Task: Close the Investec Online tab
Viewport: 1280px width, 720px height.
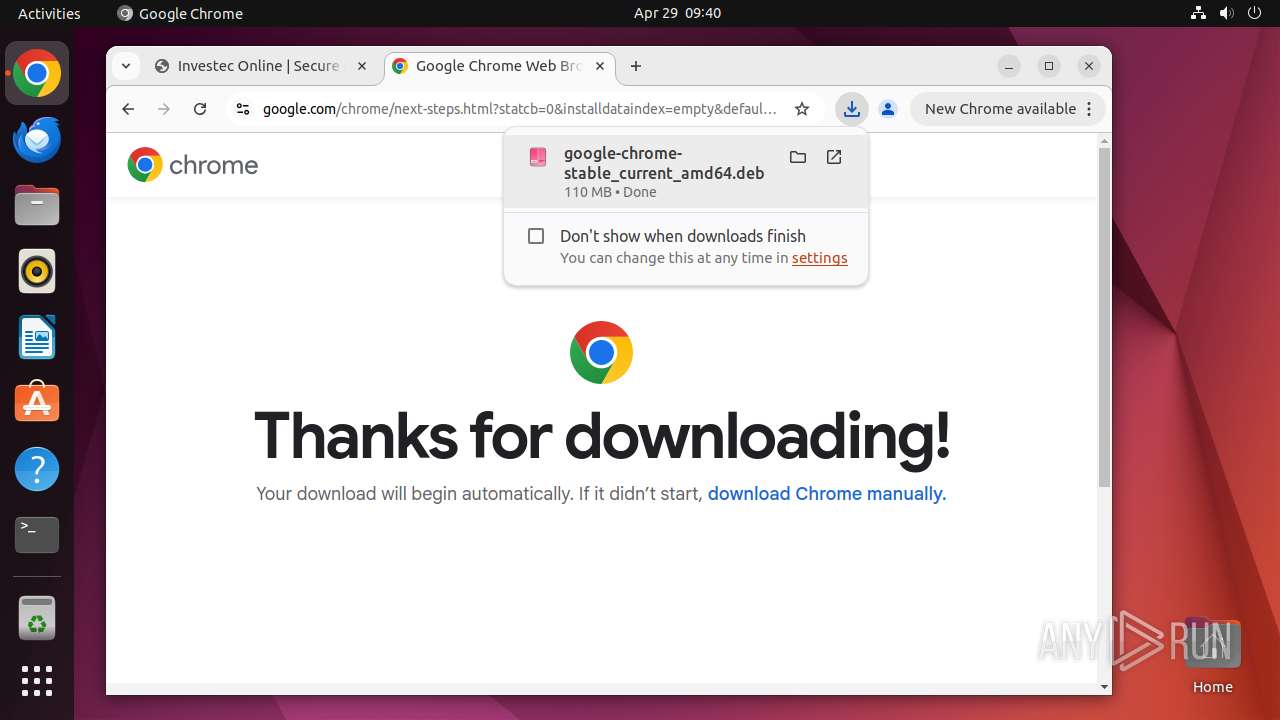Action: [362, 66]
